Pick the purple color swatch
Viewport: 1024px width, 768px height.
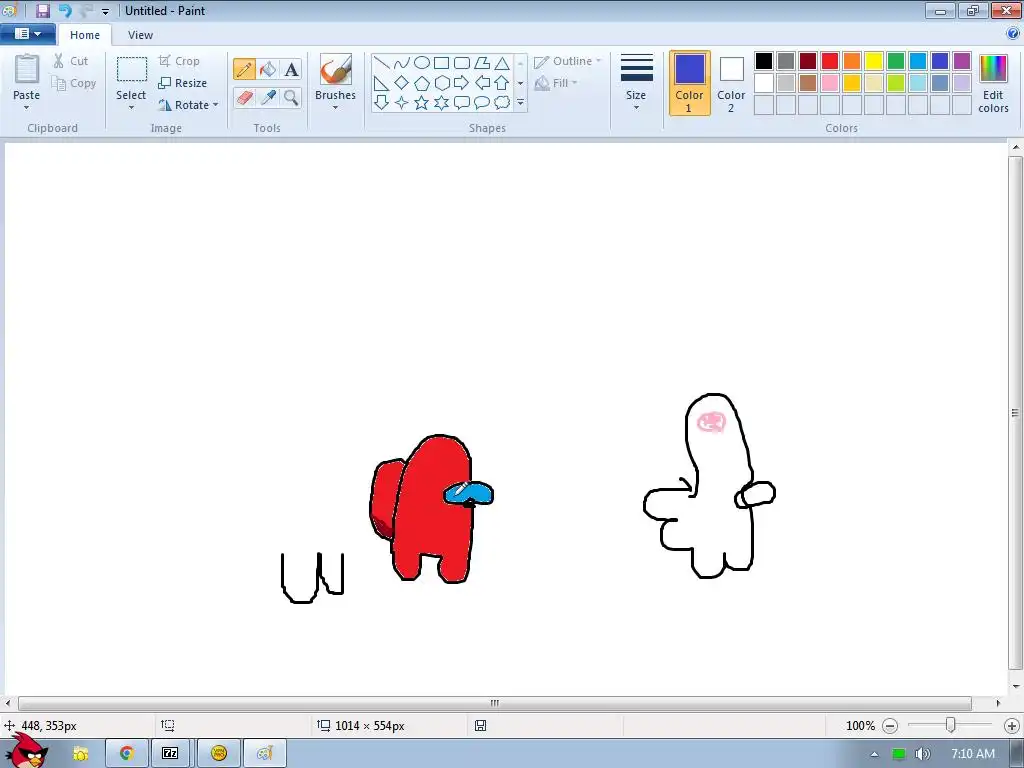tap(962, 61)
